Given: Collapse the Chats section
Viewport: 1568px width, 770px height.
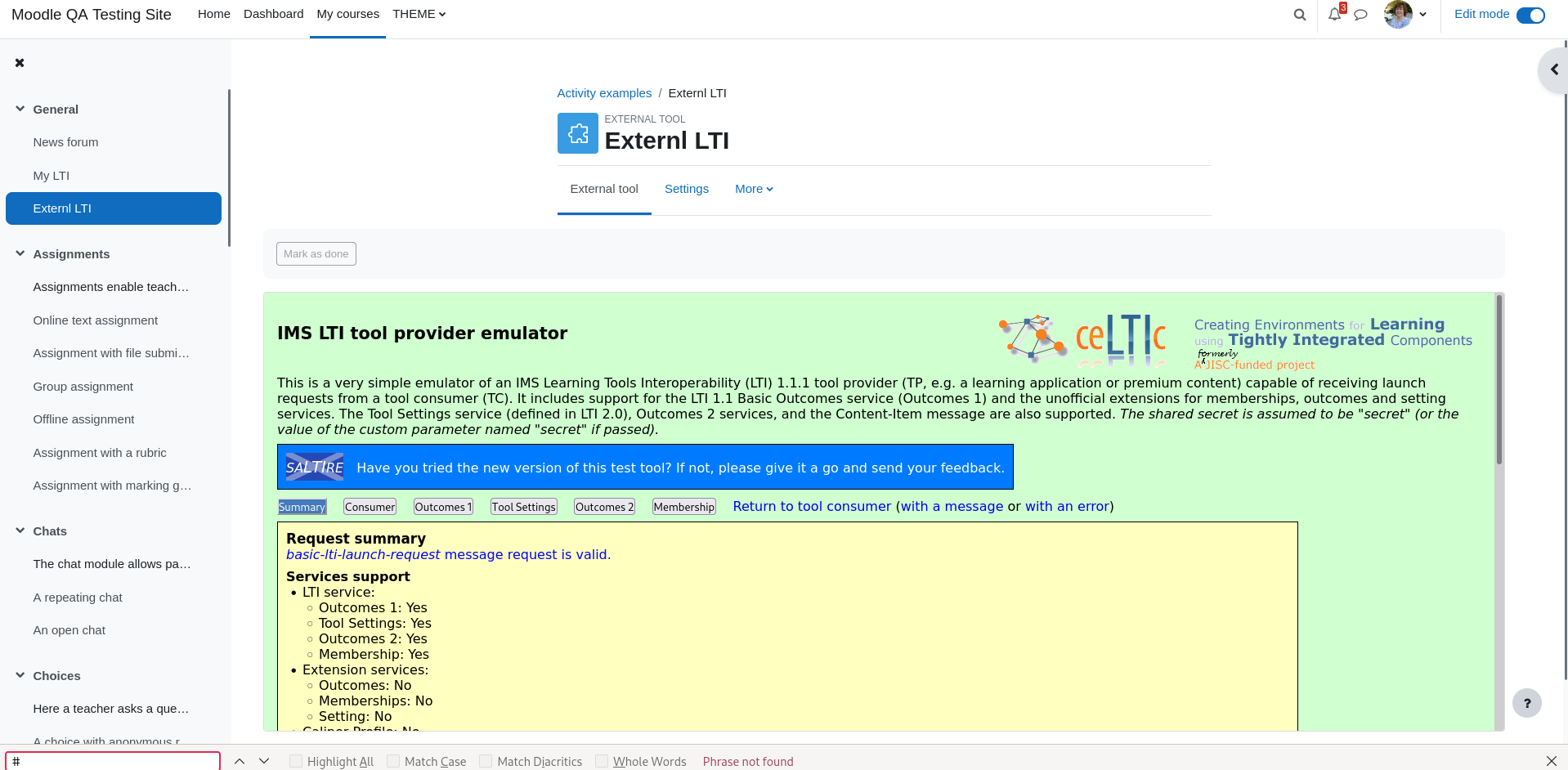Looking at the screenshot, I should 20,530.
